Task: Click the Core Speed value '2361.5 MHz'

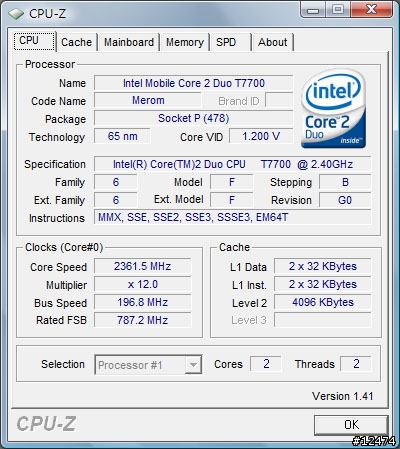Action: point(143,266)
